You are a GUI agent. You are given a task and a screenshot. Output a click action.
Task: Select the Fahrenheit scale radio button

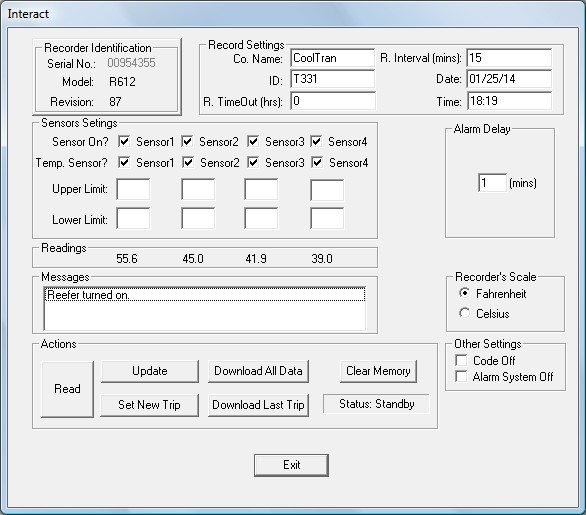464,293
